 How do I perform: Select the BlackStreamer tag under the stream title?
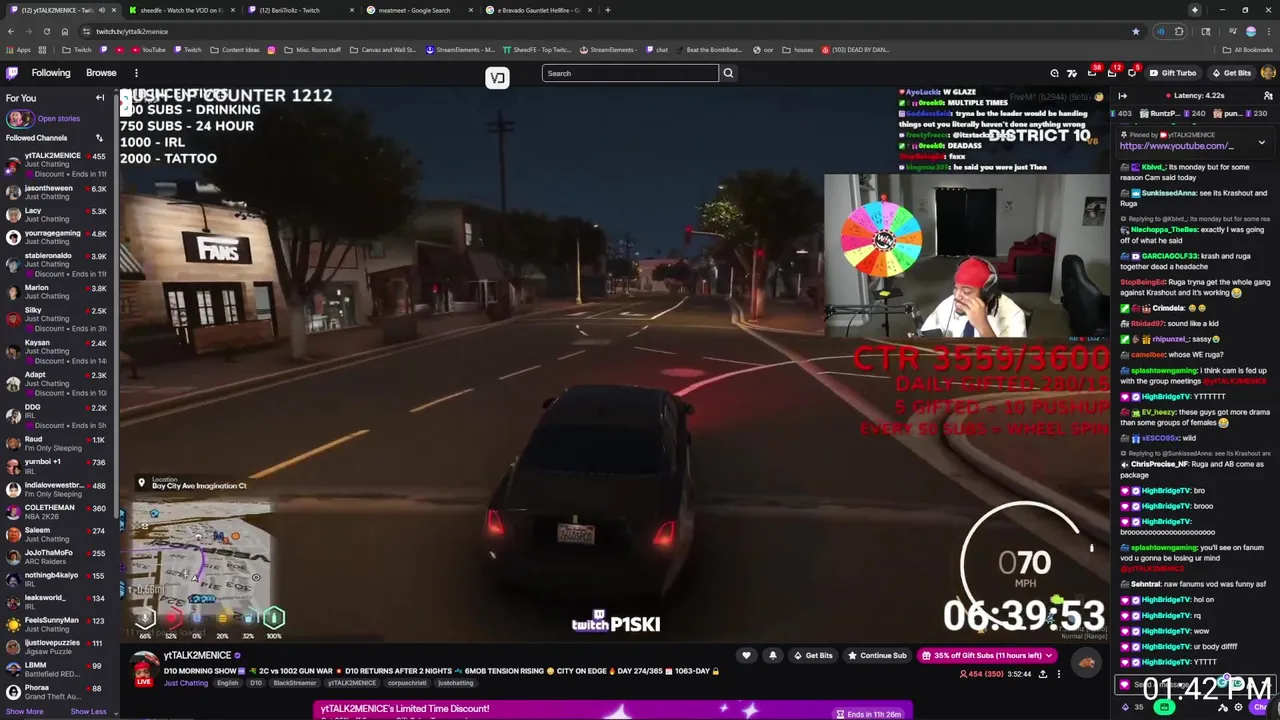(x=295, y=683)
